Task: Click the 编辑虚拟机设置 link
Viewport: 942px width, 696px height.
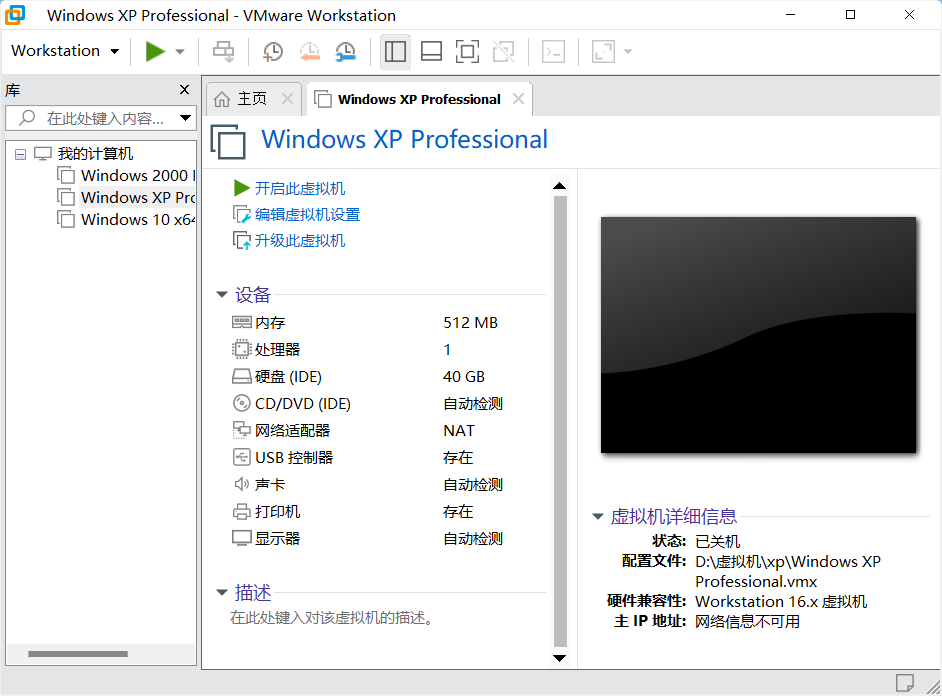Action: click(x=306, y=214)
